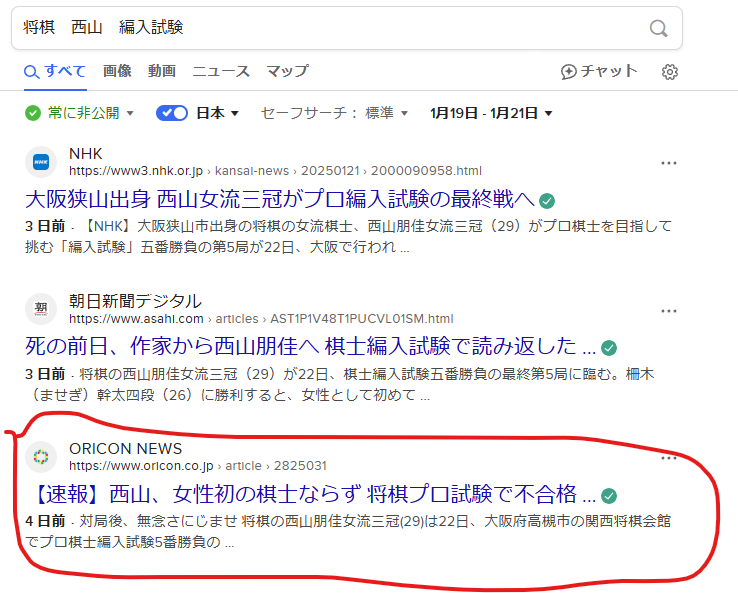Click the www3.nhk.or.jp URL breadcrumb
738x593 pixels.
point(275,170)
